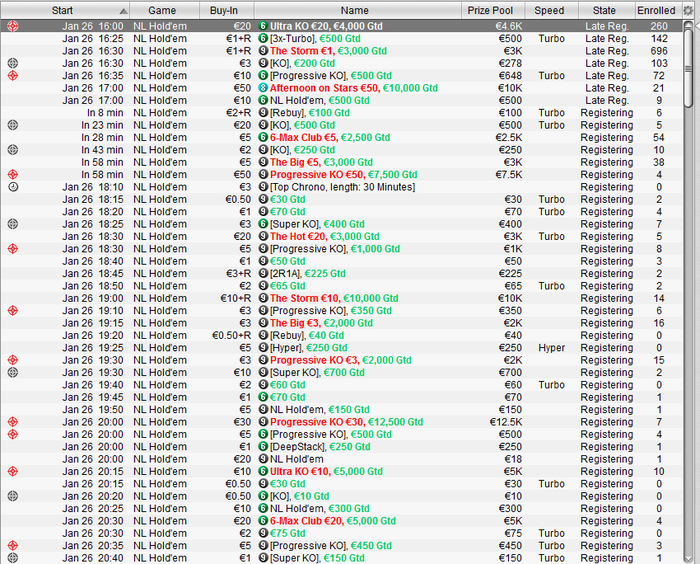Select '6-Max Club €5, €2,500 Gtd' tournament
700x564 pixels.
tap(330, 137)
